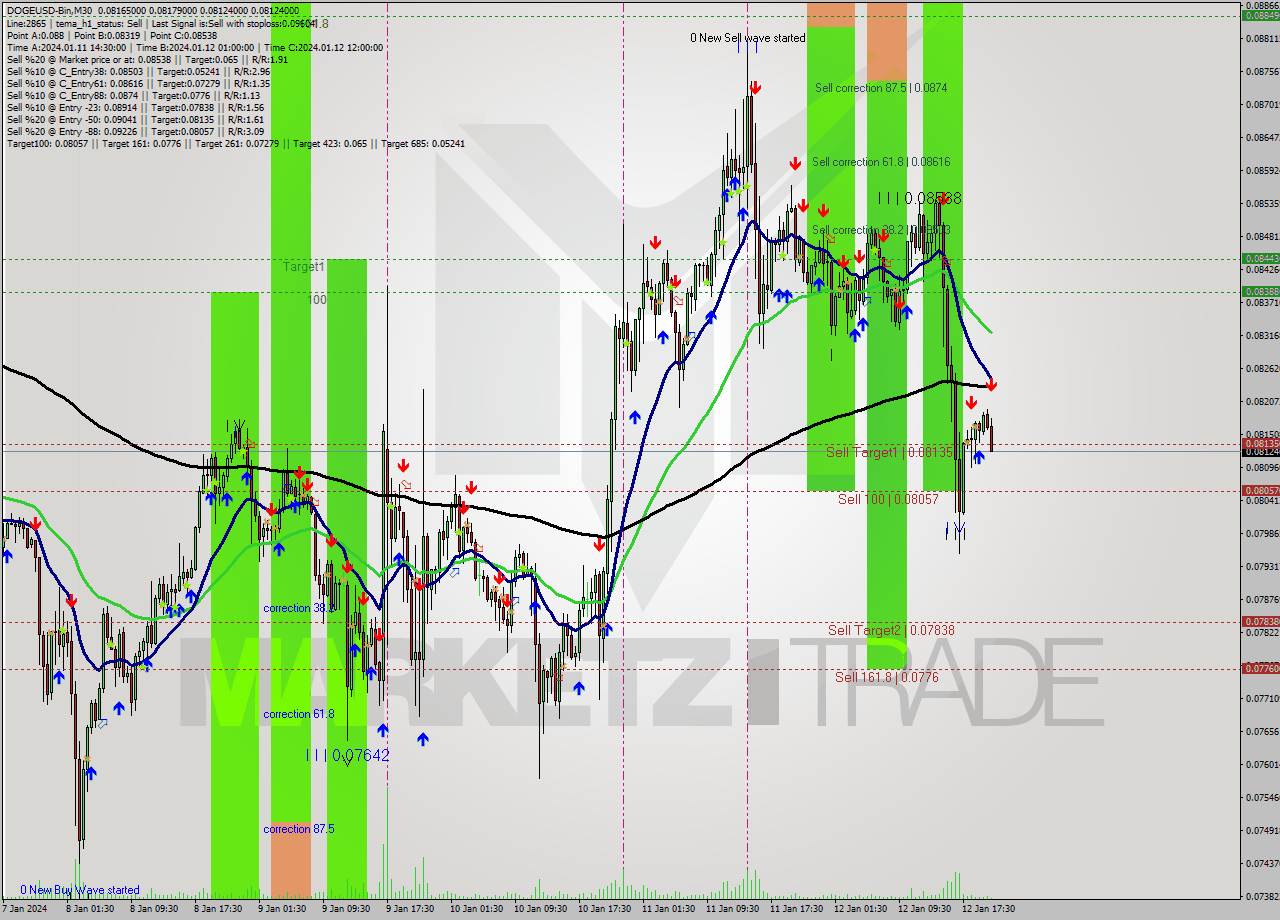Select the Target100: 0.08057 targets summary line
This screenshot has height=920, width=1280.
point(235,143)
